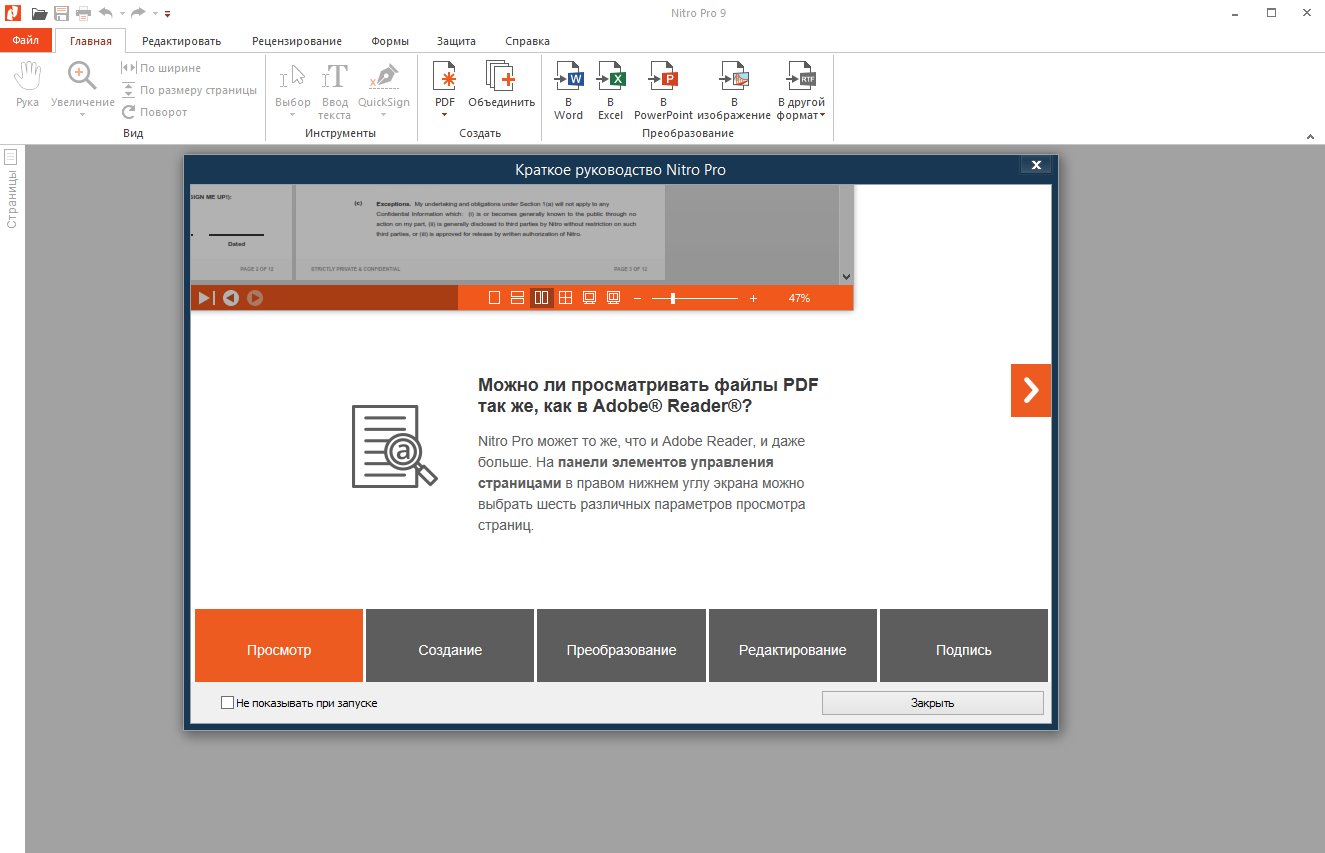Screen dimensions: 1325x853
Task: Convert to image (В изображение)
Action: [x=734, y=90]
